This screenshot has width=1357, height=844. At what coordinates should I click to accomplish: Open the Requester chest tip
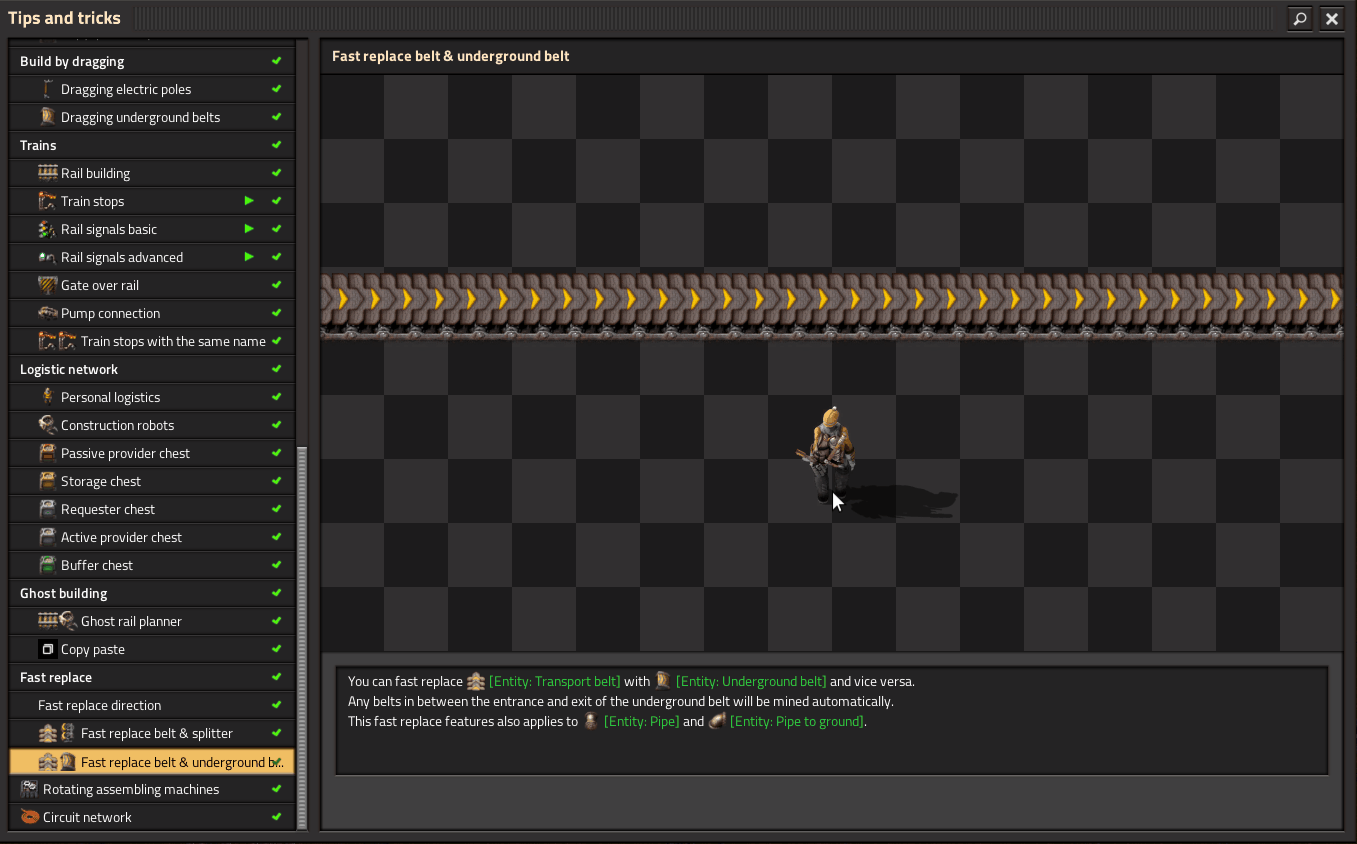(108, 509)
